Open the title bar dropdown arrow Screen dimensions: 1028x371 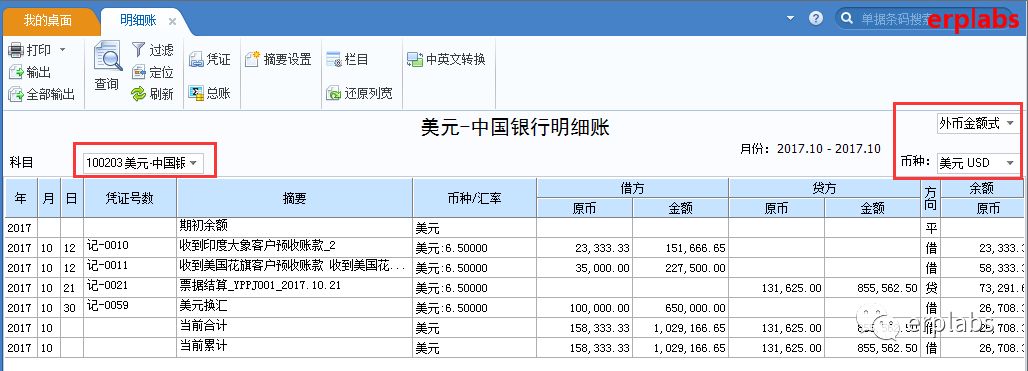pyautogui.click(x=791, y=18)
